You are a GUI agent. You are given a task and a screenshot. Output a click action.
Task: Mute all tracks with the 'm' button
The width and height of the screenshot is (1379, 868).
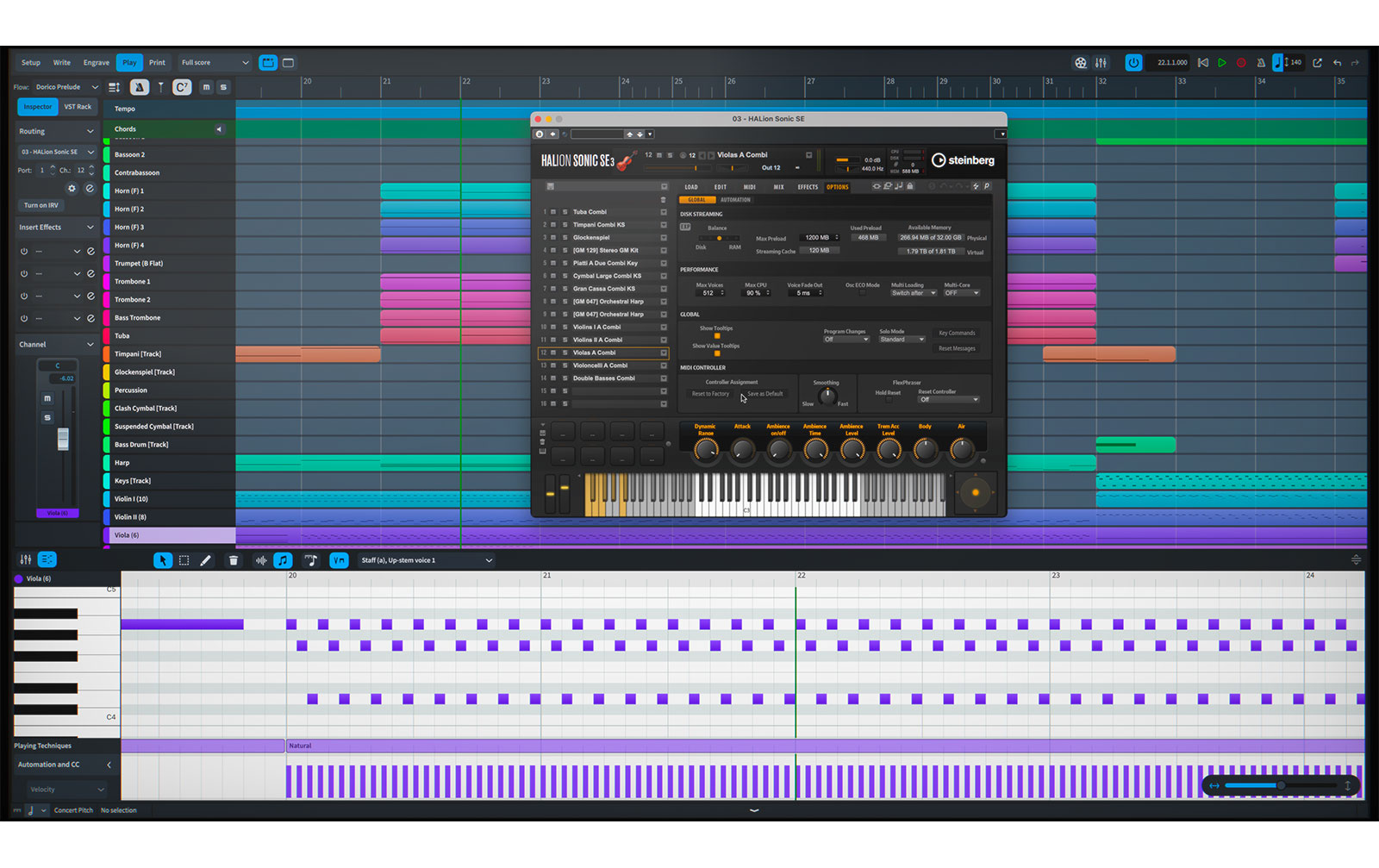click(x=206, y=87)
